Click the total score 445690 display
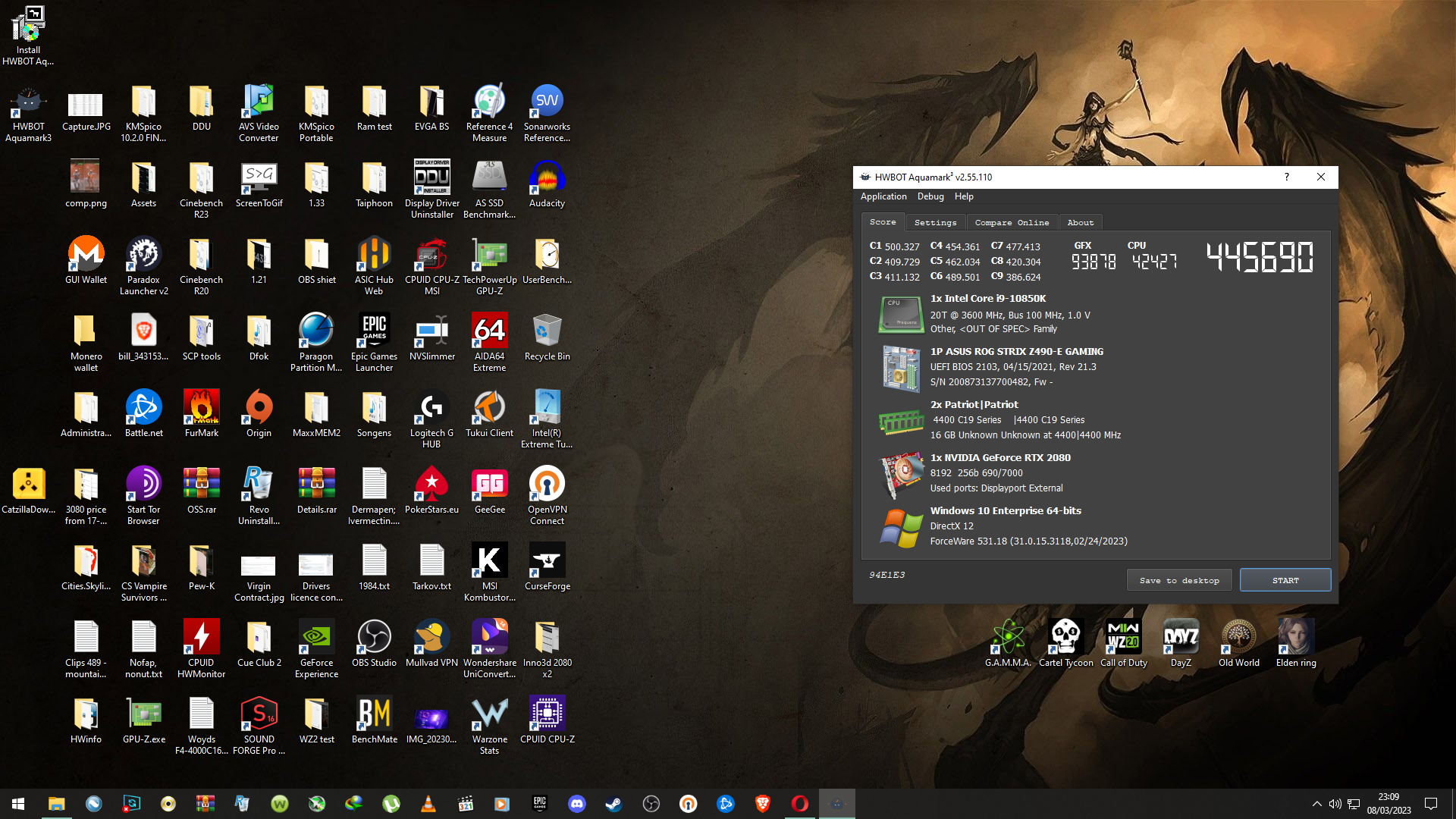 tap(1260, 258)
